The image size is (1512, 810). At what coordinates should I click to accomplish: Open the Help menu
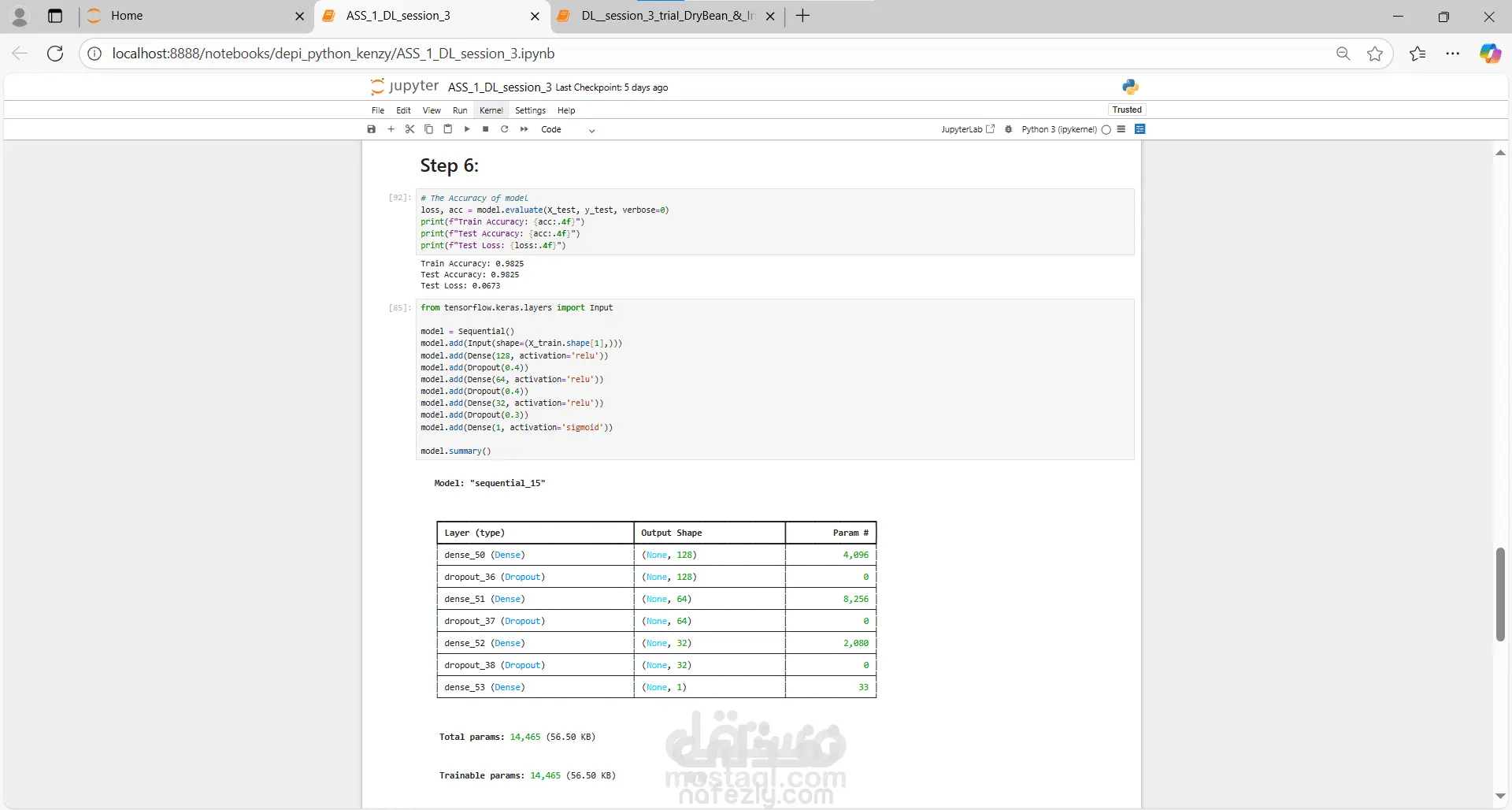pyautogui.click(x=566, y=110)
